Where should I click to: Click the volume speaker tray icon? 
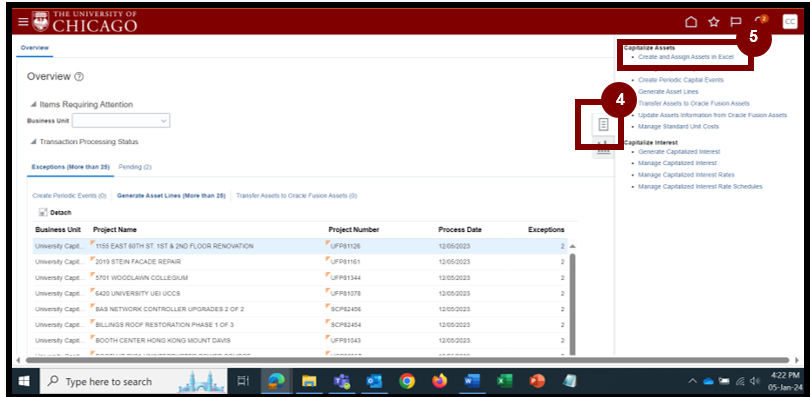[x=755, y=382]
